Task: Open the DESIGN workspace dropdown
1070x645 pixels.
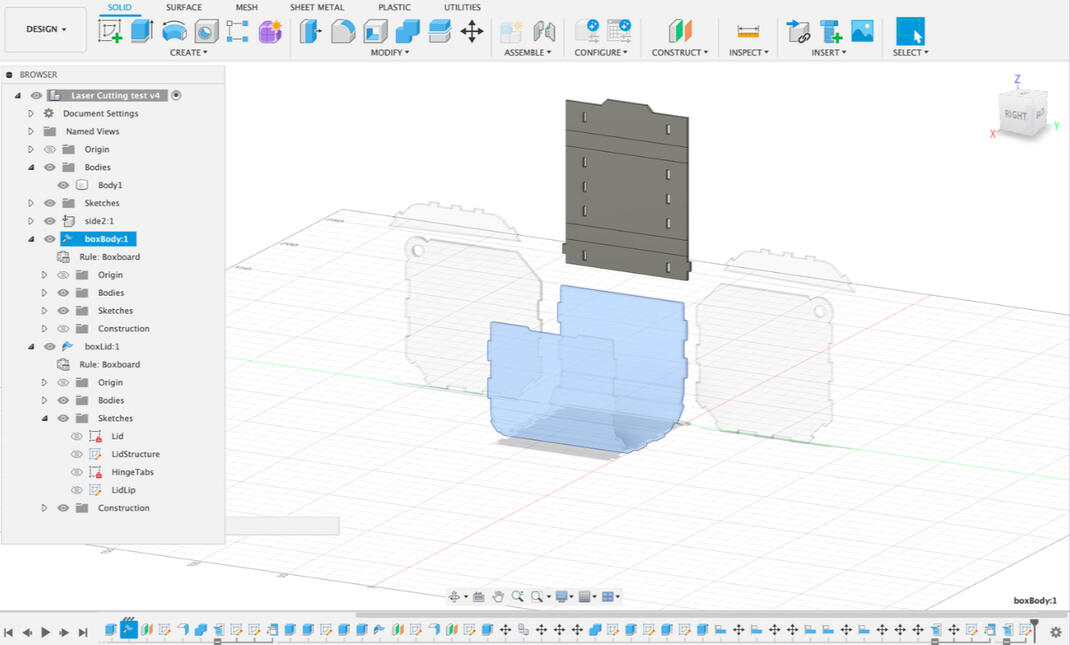Action: pyautogui.click(x=46, y=29)
